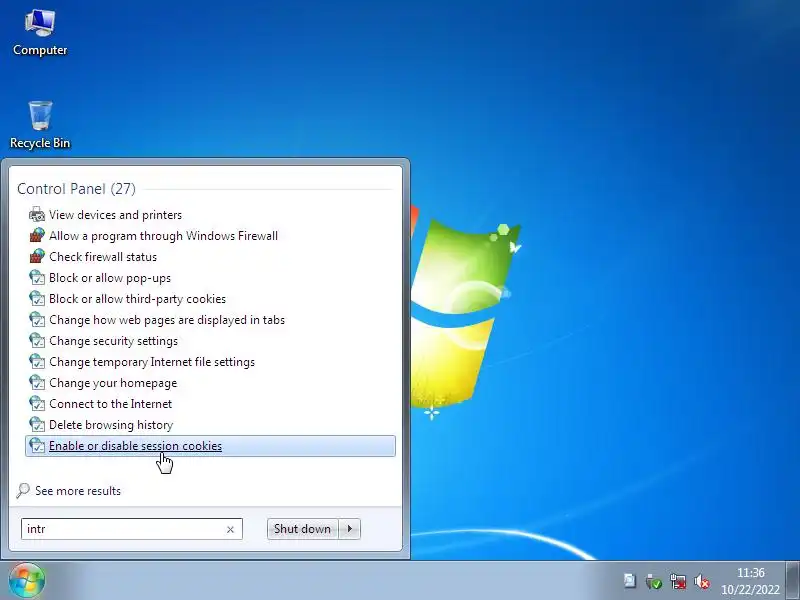
Task: Click the Windows Start orb
Action: tap(27, 581)
